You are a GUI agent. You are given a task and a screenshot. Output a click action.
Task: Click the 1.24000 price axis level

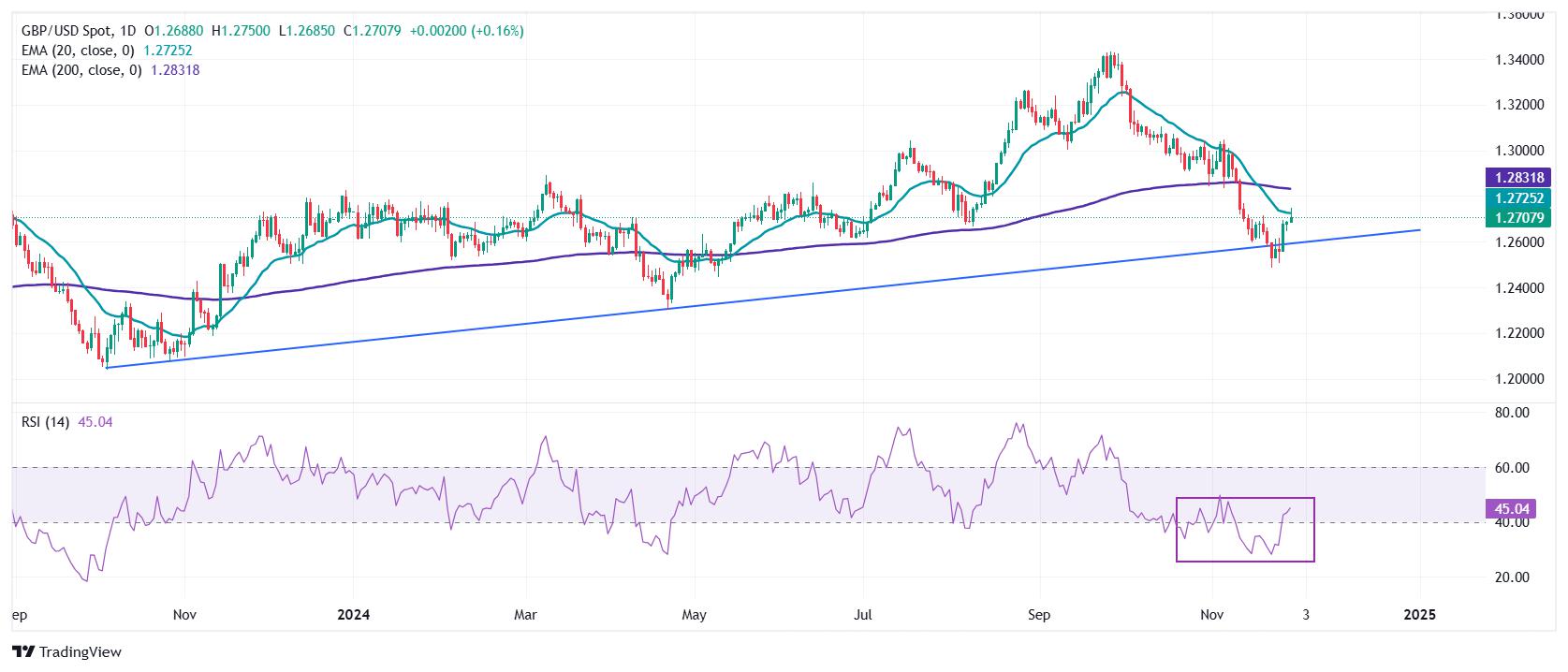click(x=1519, y=287)
